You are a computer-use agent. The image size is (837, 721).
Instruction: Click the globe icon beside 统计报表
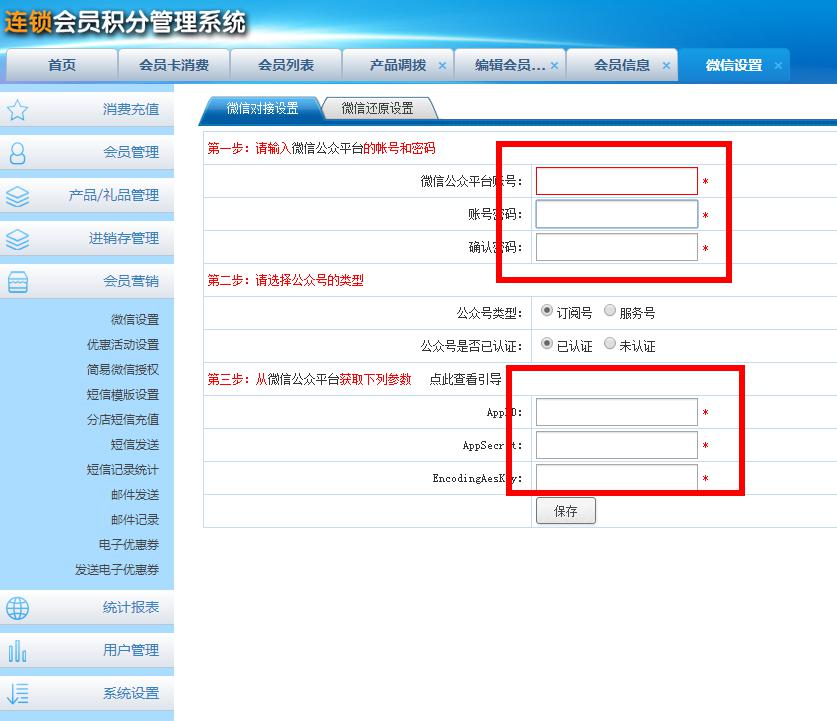(17, 608)
